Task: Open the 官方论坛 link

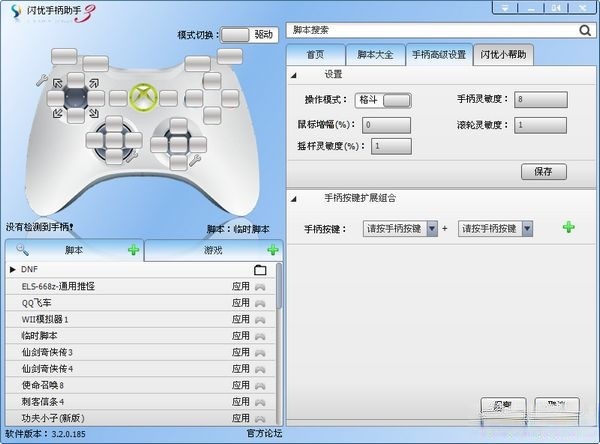Action: (x=264, y=433)
